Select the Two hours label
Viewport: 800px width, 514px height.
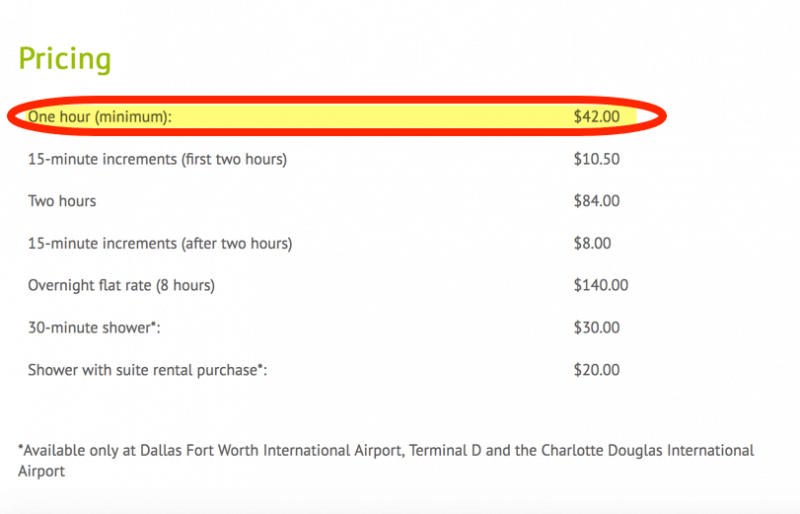click(x=62, y=201)
